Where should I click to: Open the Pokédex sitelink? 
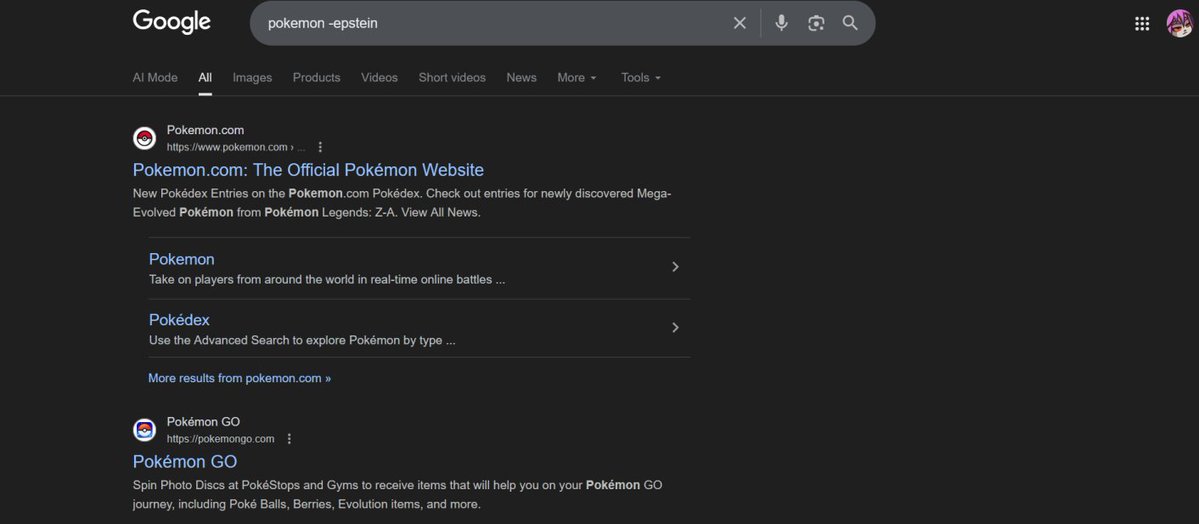click(x=179, y=320)
